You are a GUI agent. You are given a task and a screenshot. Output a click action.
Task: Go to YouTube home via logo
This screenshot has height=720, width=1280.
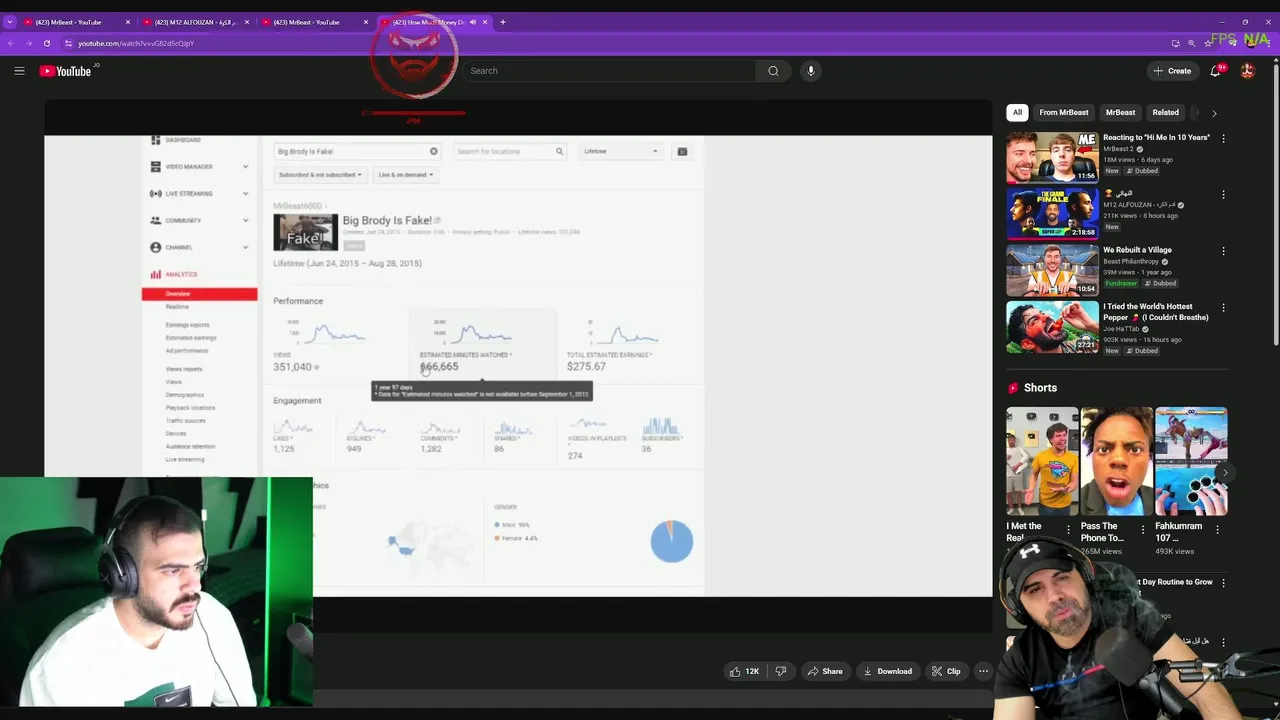point(66,71)
